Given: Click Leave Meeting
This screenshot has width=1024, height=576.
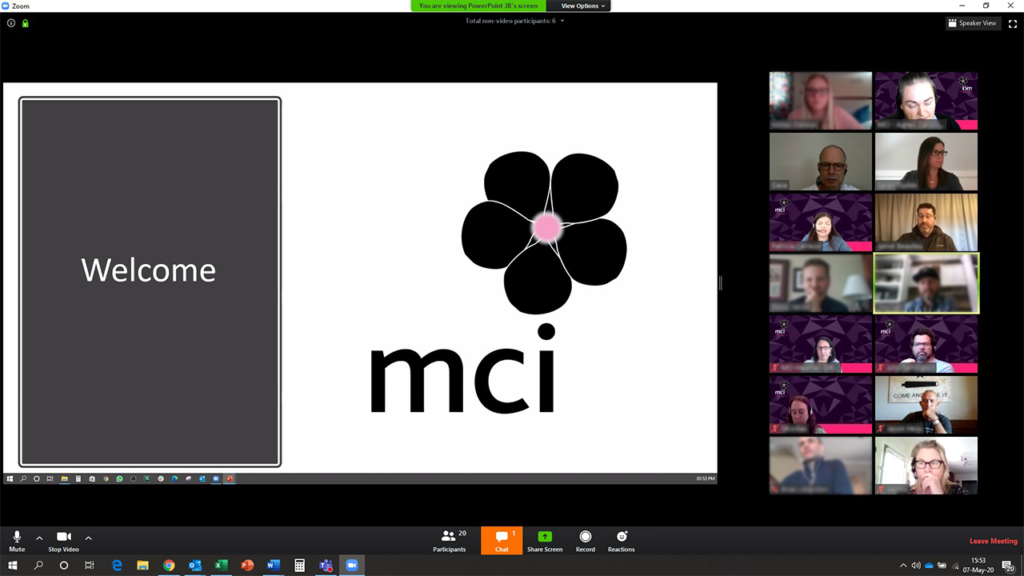Looking at the screenshot, I should pyautogui.click(x=993, y=541).
